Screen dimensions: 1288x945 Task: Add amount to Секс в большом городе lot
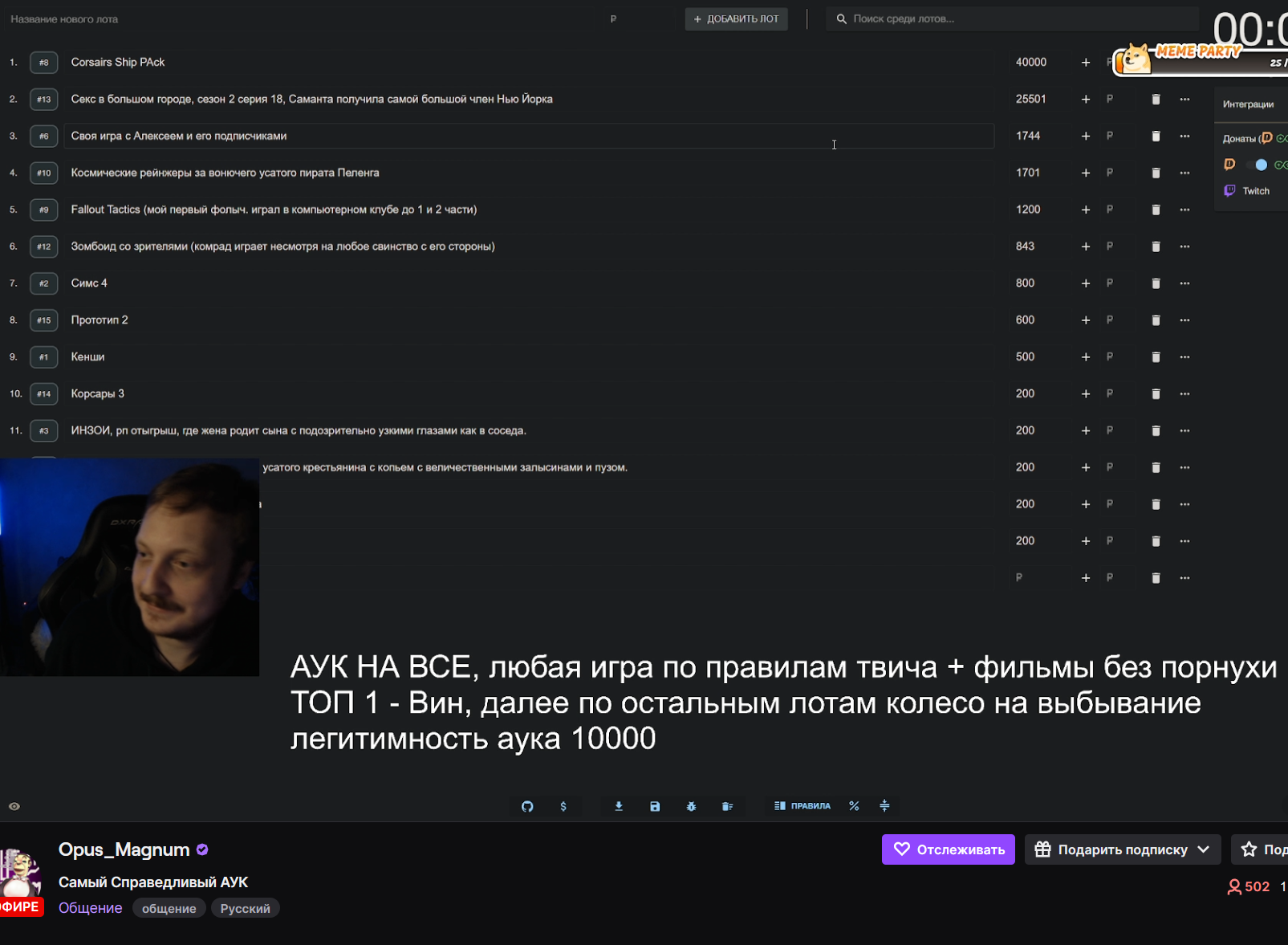[1085, 100]
